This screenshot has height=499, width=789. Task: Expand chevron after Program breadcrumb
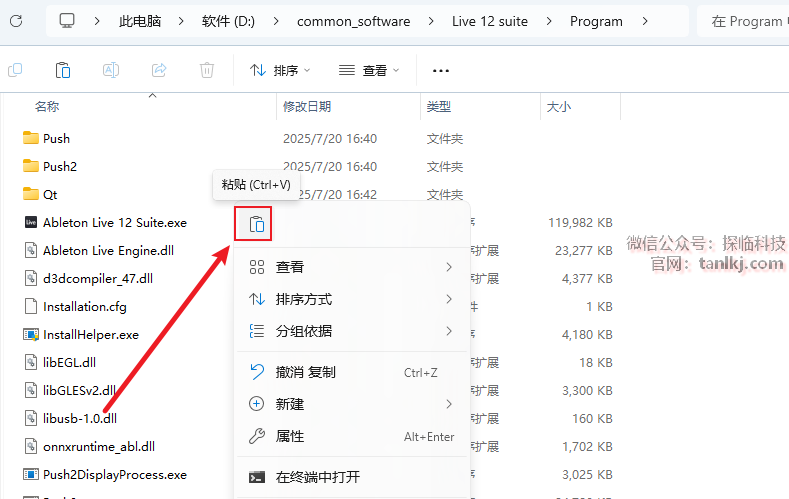click(x=645, y=21)
